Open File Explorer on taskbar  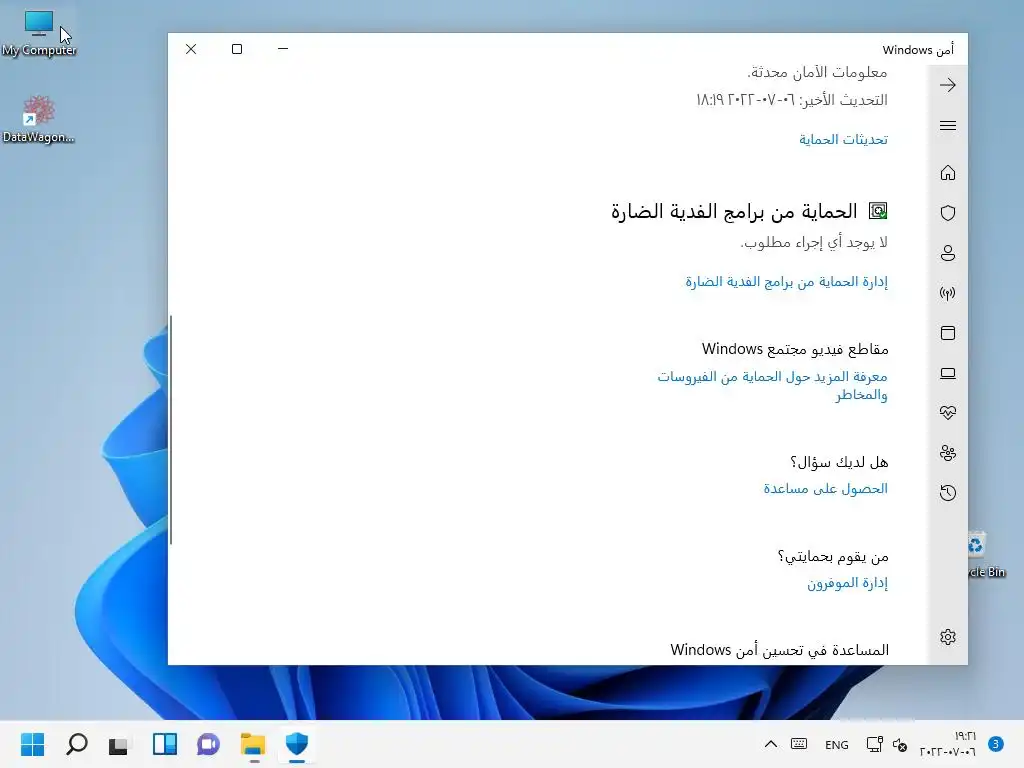tap(253, 744)
